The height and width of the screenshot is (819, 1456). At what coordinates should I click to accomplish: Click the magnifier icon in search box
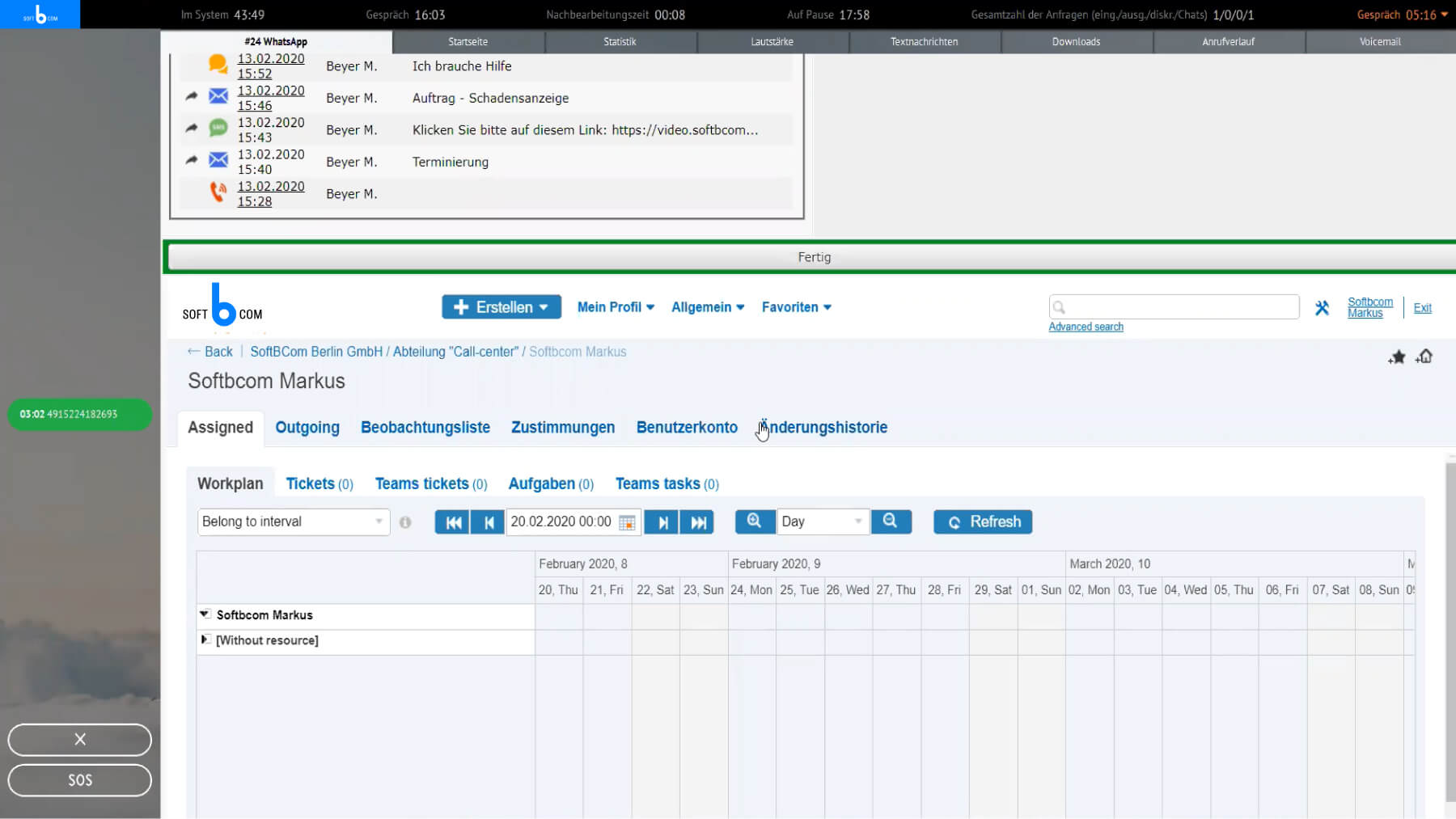(1060, 307)
